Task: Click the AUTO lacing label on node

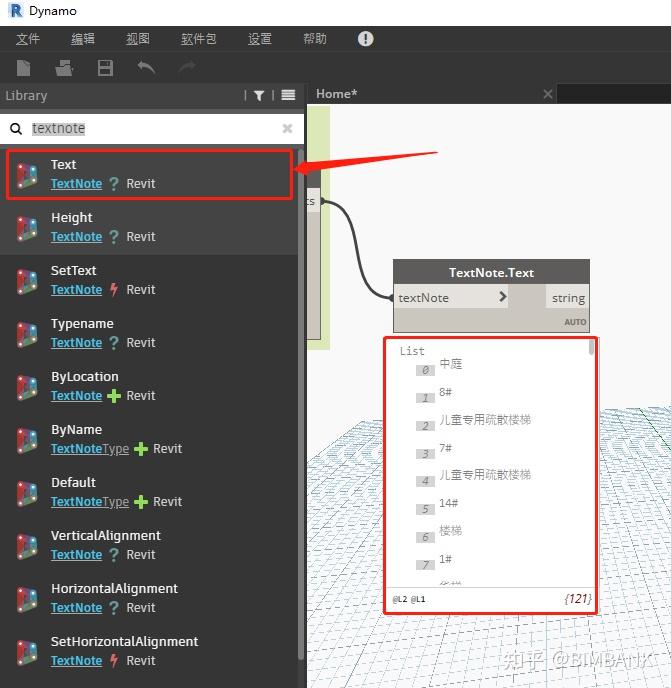Action: coord(575,322)
